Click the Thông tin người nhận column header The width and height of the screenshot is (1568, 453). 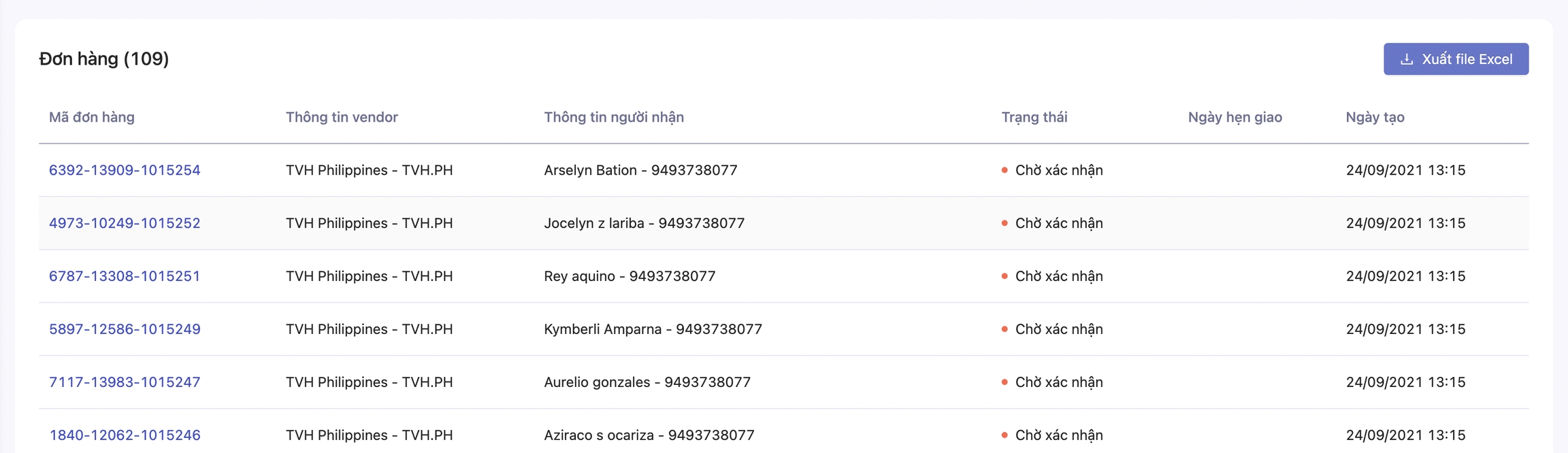click(x=614, y=117)
